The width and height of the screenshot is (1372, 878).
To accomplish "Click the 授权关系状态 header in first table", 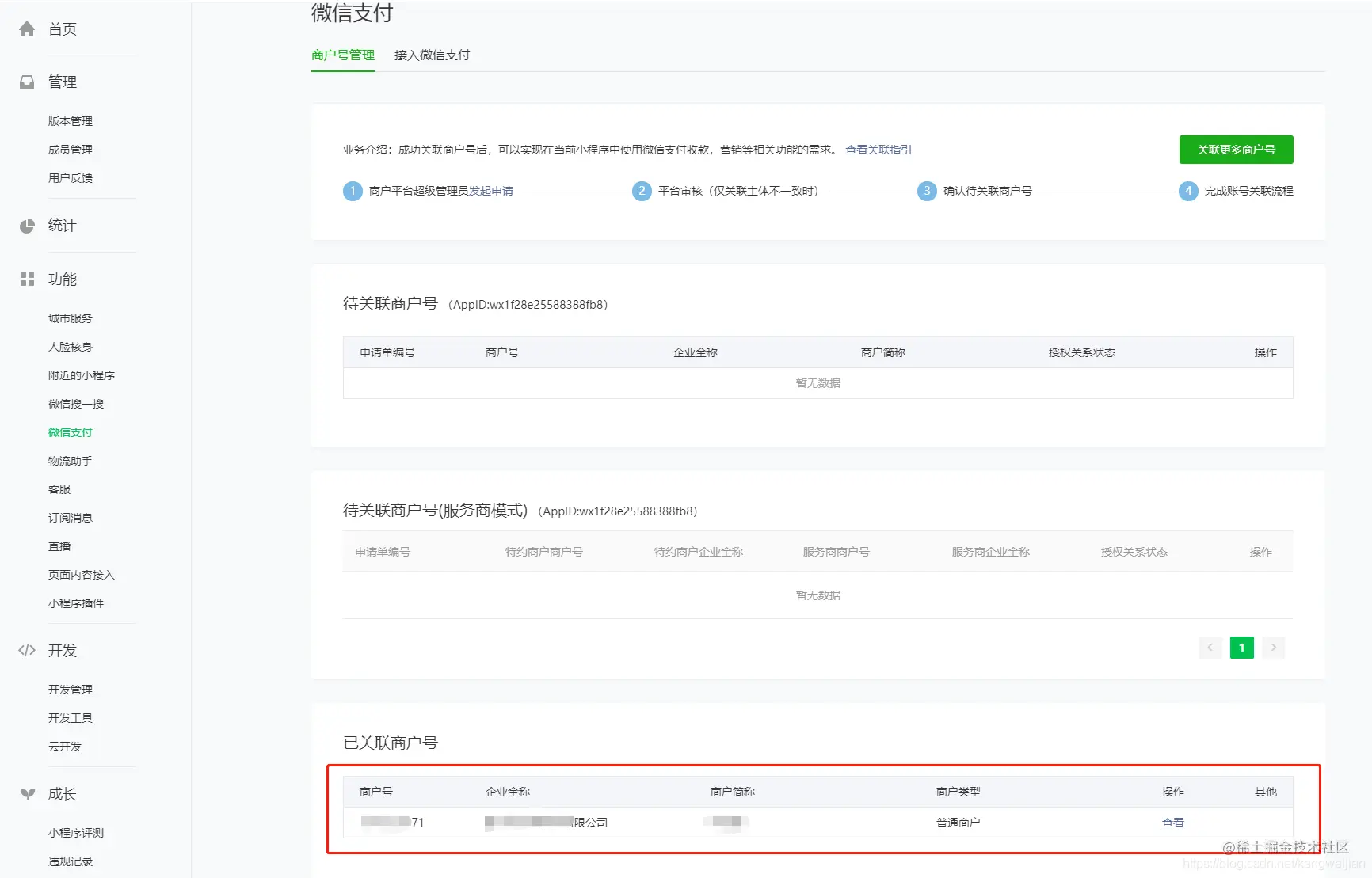I will click(1082, 352).
